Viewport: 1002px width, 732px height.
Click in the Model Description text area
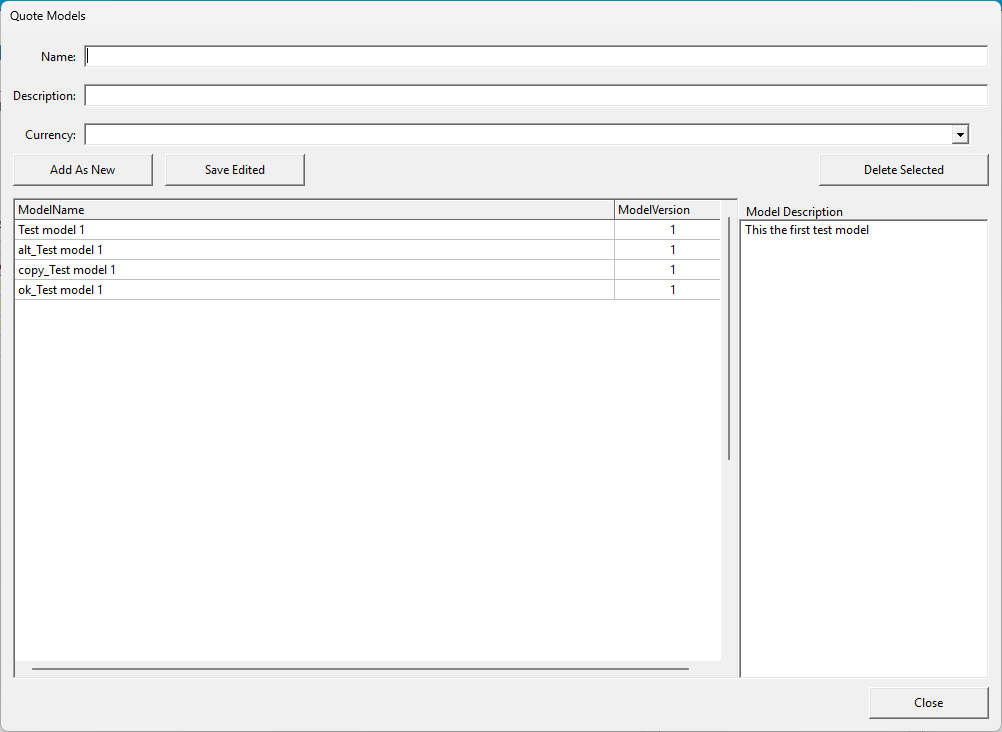(863, 450)
